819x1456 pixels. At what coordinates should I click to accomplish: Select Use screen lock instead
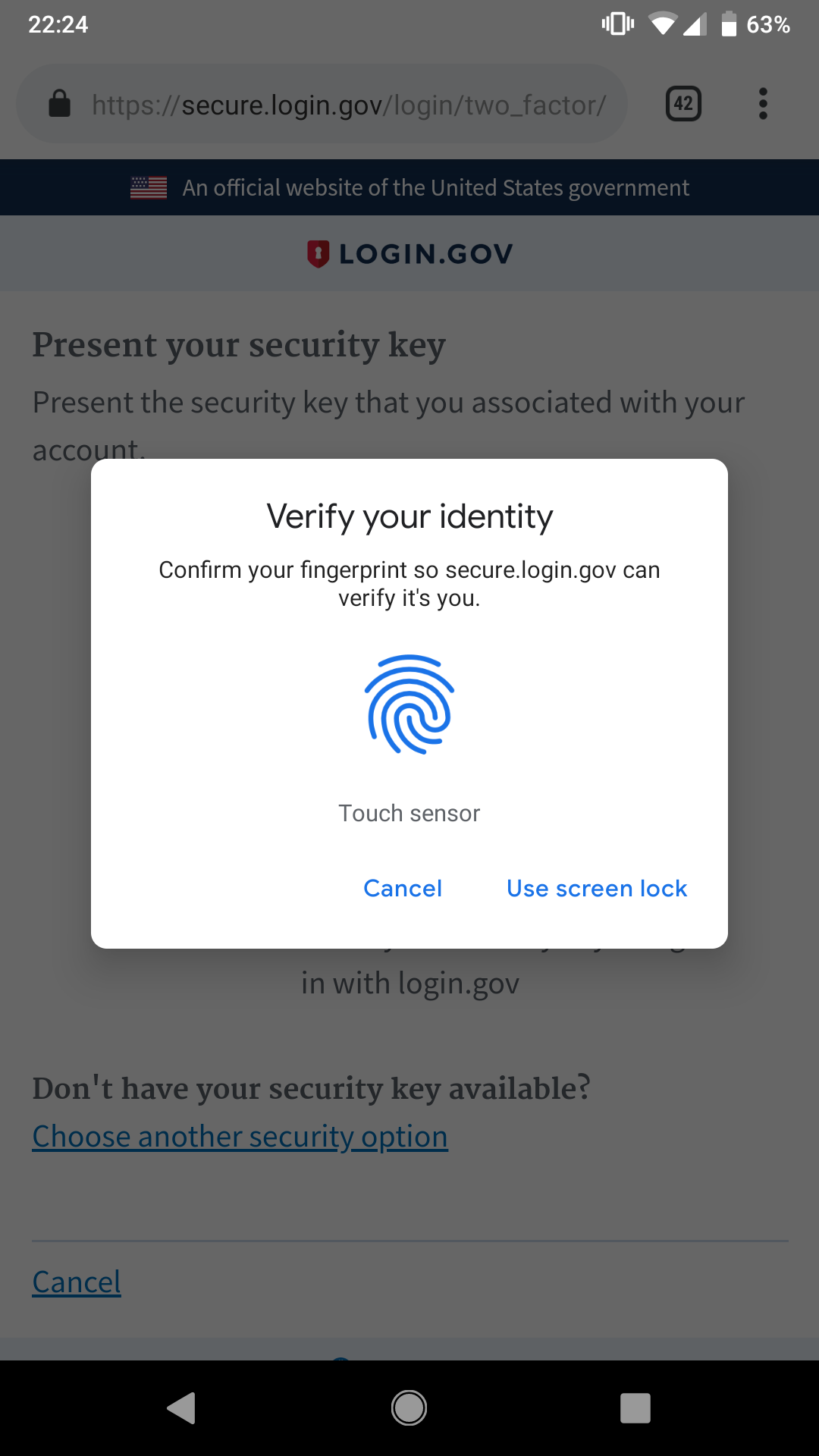(x=596, y=888)
